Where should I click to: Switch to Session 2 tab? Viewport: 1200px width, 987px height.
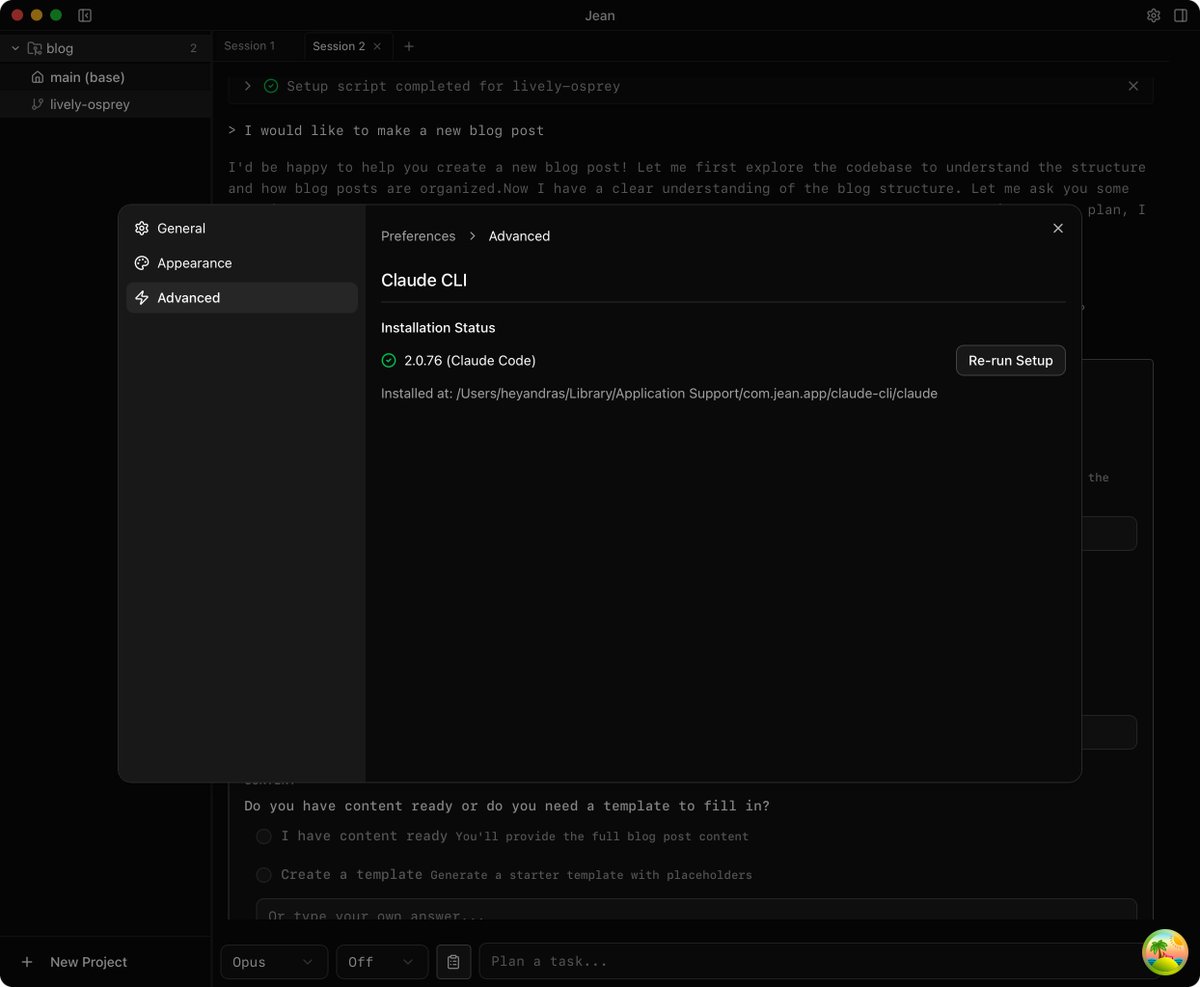[339, 46]
